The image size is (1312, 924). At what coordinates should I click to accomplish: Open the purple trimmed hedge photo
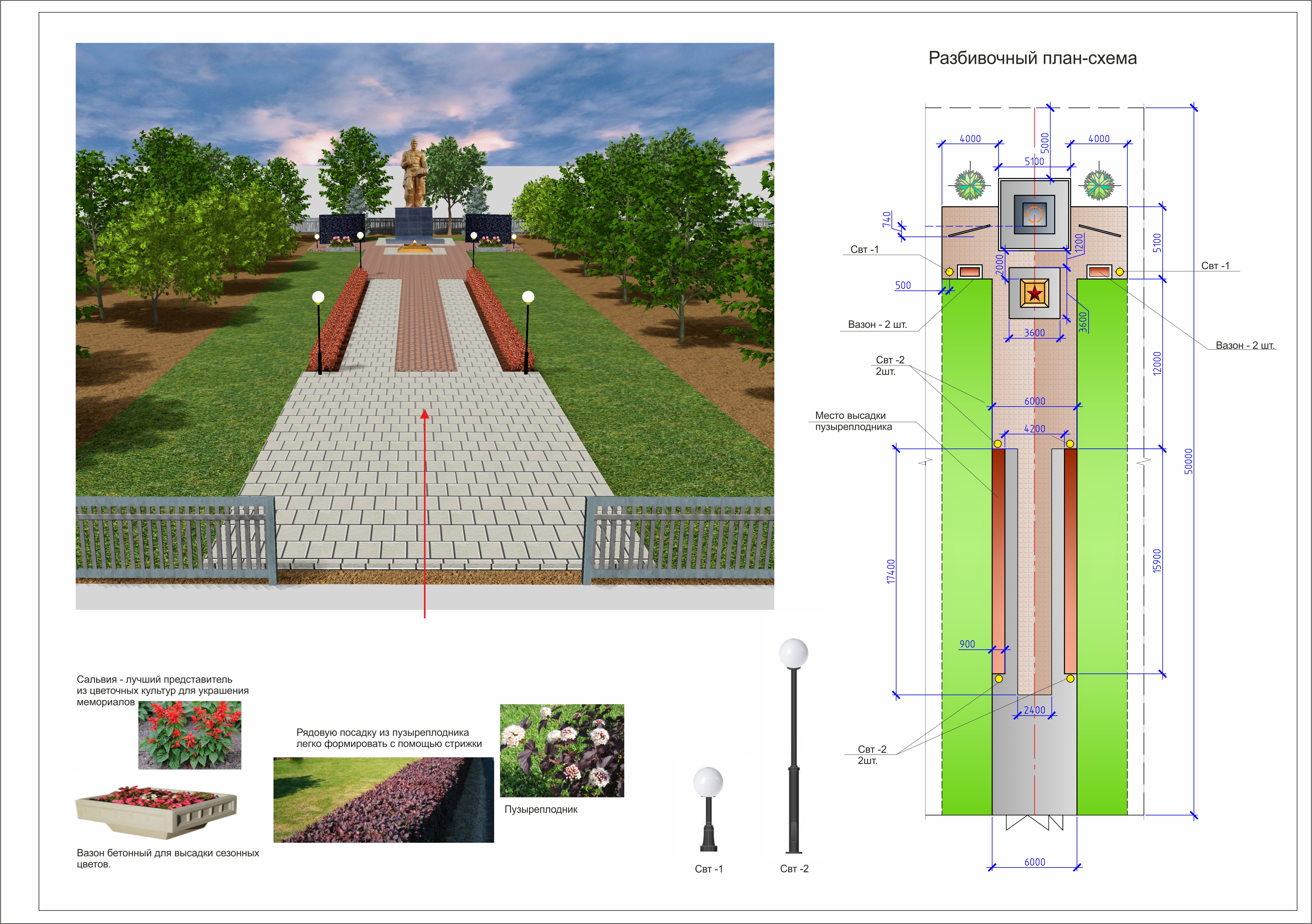[x=383, y=800]
